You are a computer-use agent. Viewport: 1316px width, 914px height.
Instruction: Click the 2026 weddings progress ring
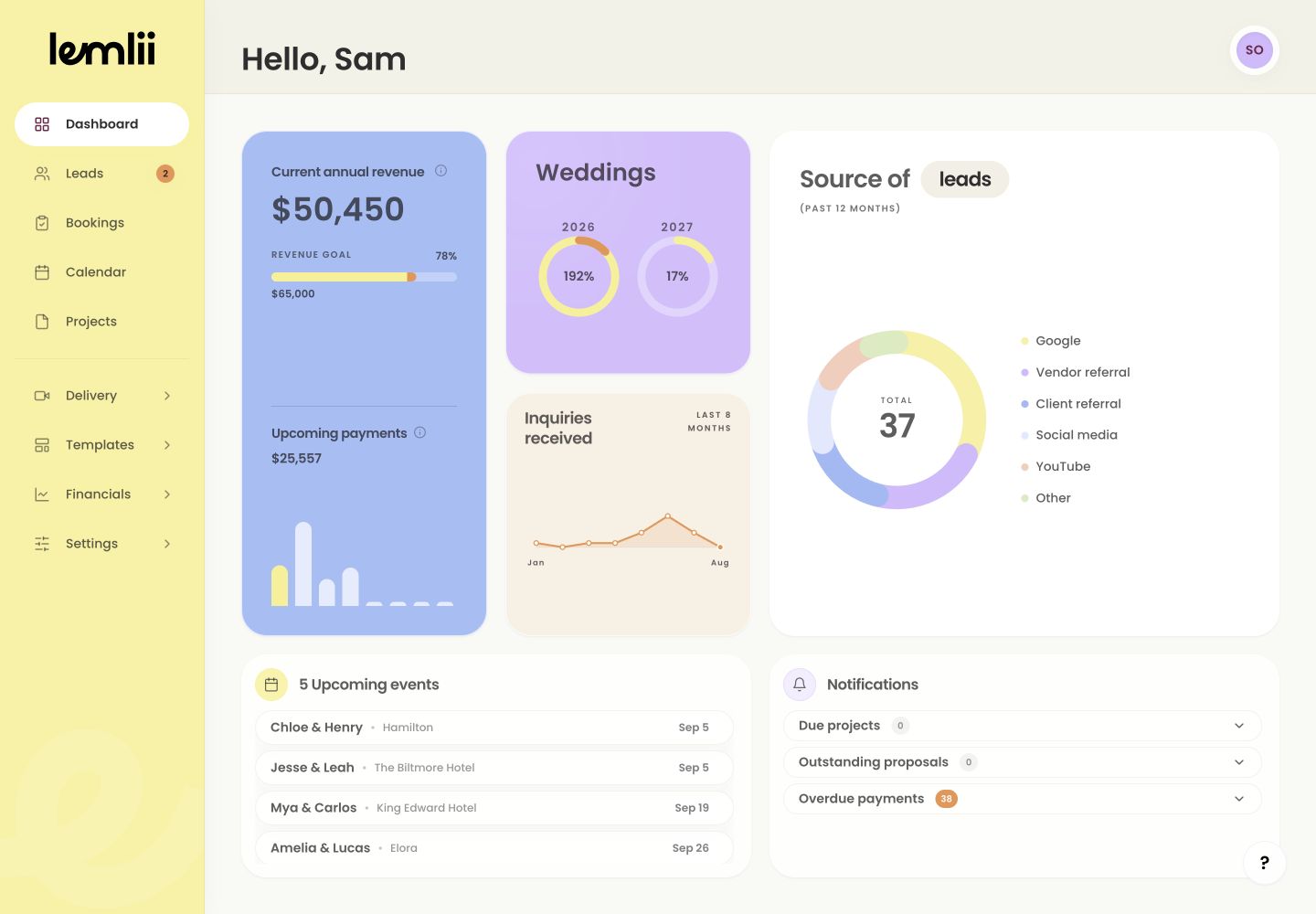pos(578,276)
